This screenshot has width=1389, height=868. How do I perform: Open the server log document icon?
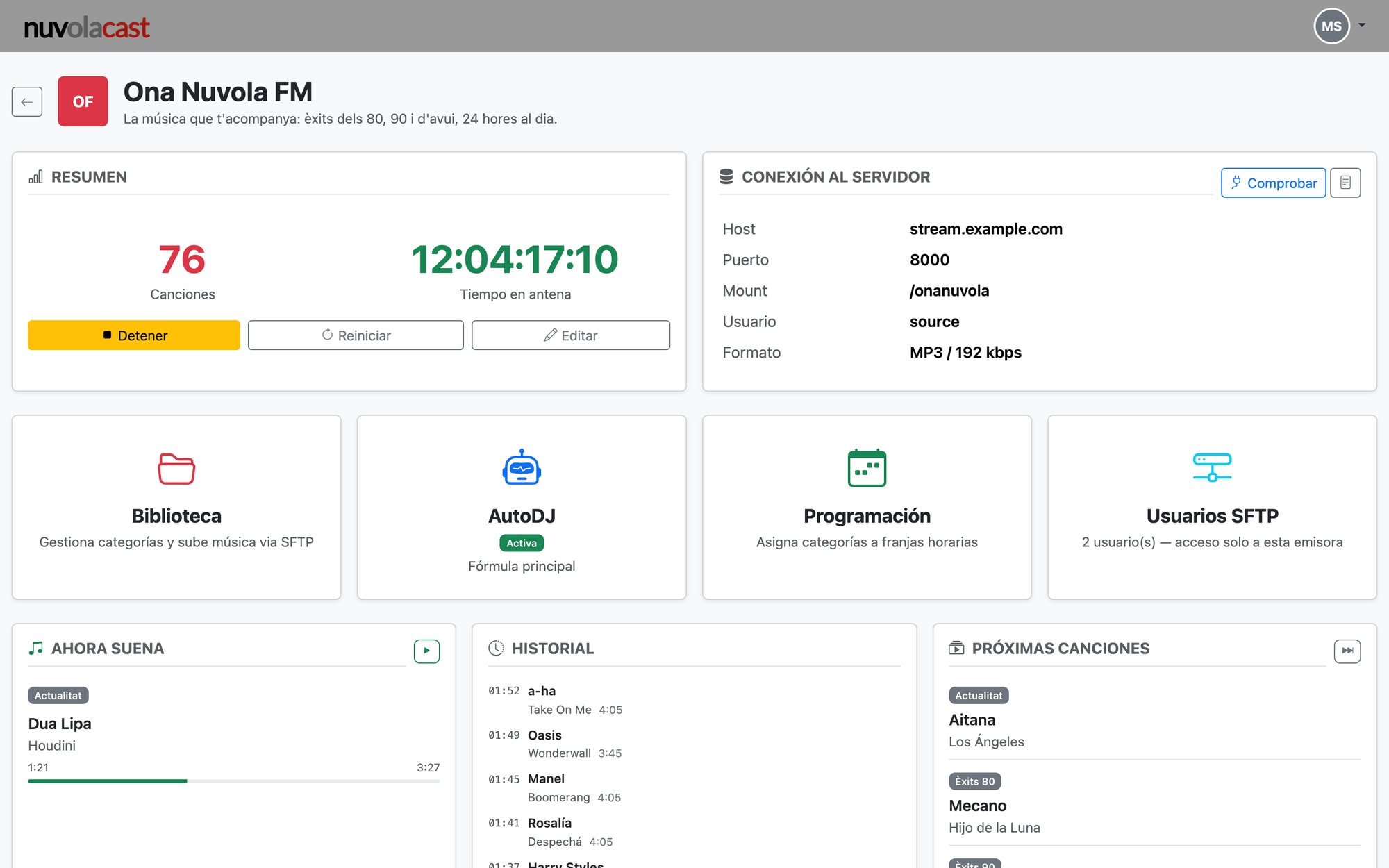click(1345, 183)
